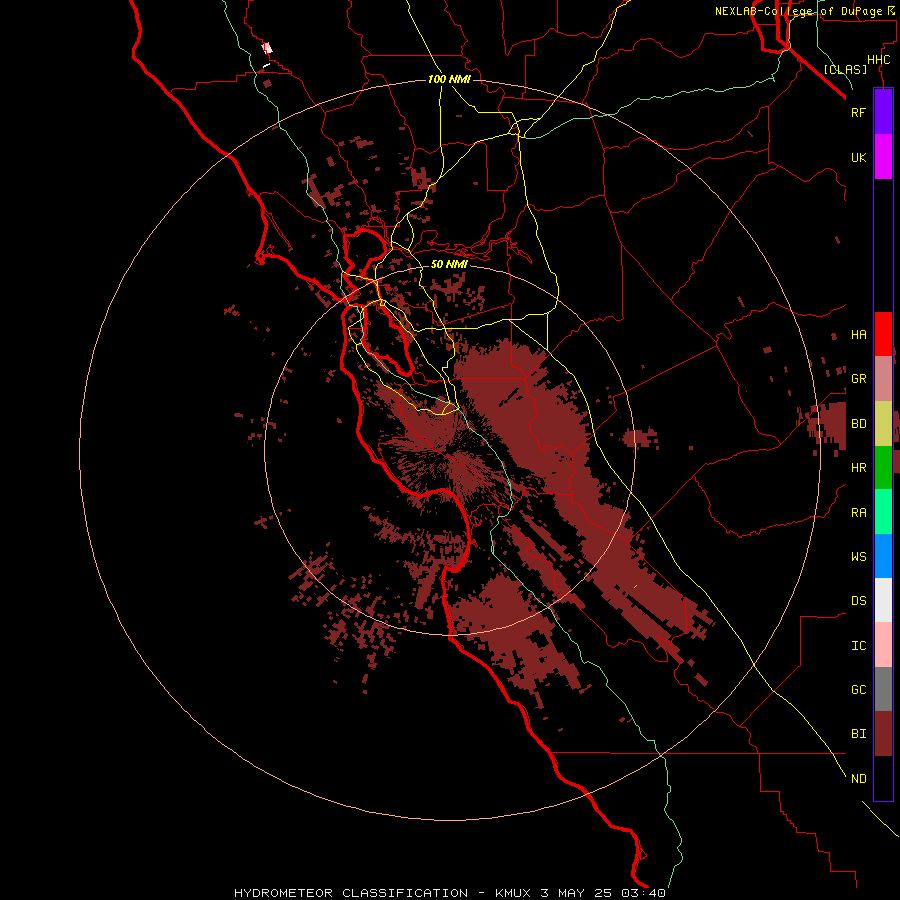Select the gray GC legend swatch

pos(883,689)
